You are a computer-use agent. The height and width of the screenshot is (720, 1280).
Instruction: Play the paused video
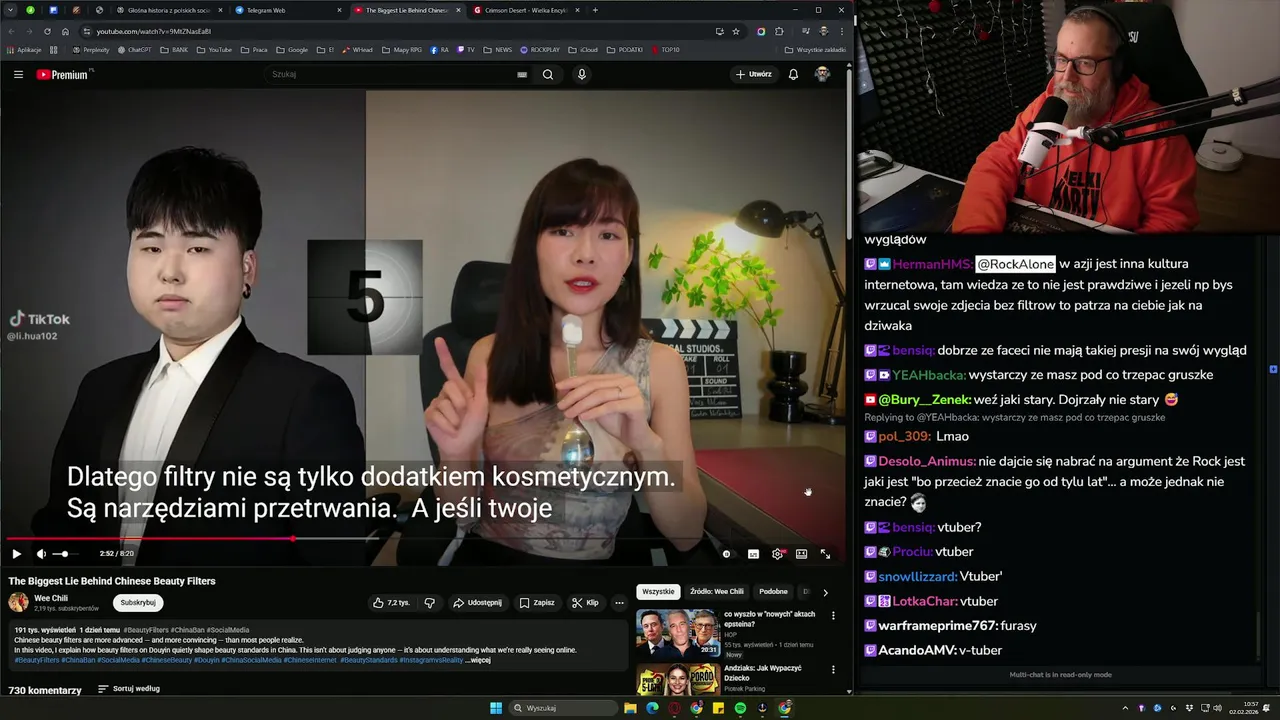[x=16, y=553]
